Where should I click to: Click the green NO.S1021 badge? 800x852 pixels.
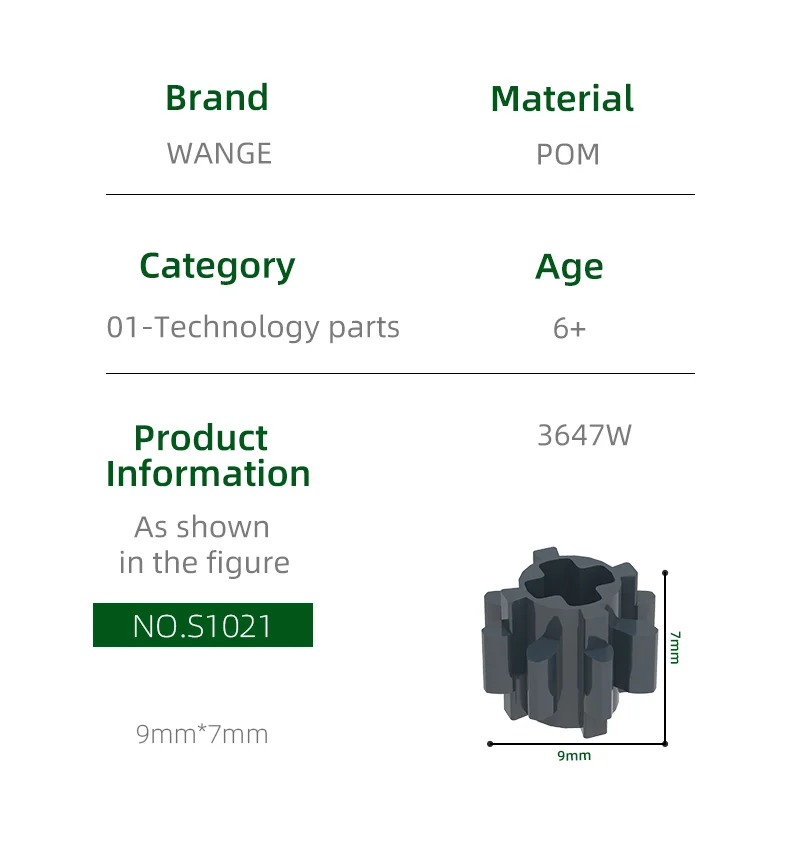203,625
